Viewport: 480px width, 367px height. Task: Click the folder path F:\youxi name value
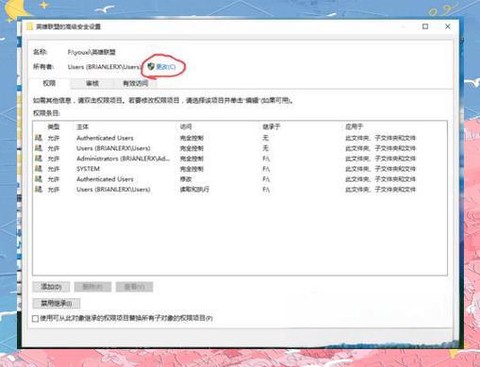[x=92, y=52]
